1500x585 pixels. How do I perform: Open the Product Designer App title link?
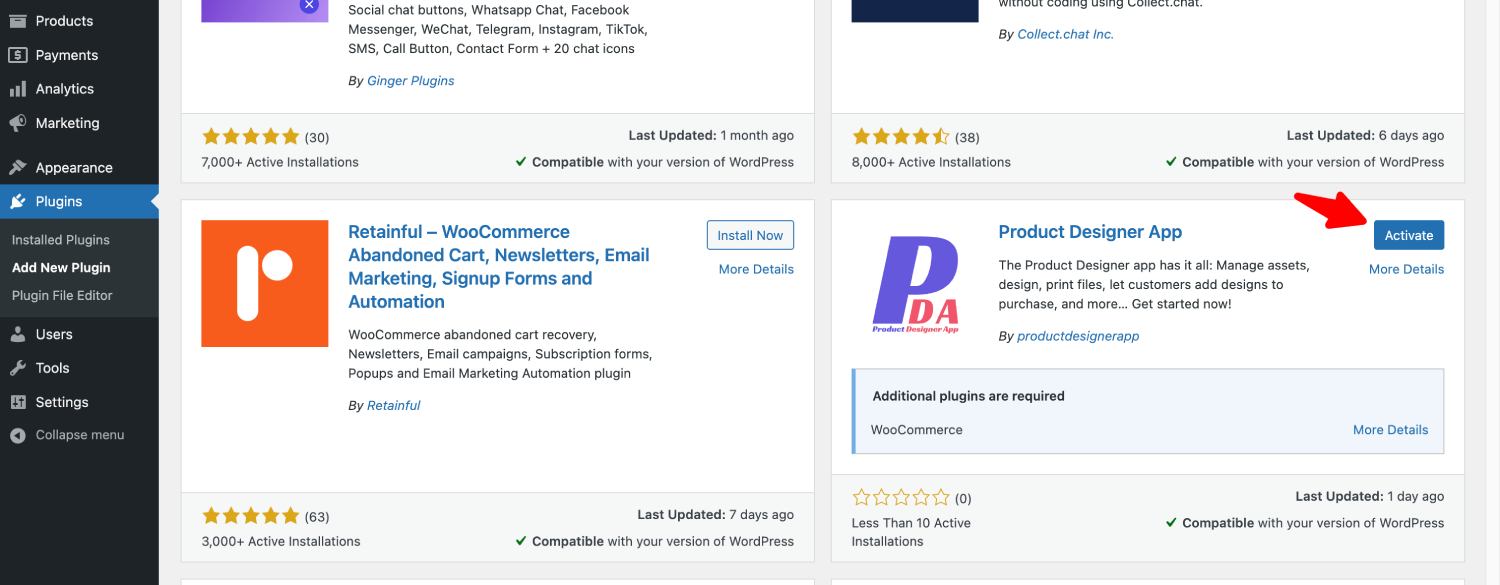(x=1090, y=232)
